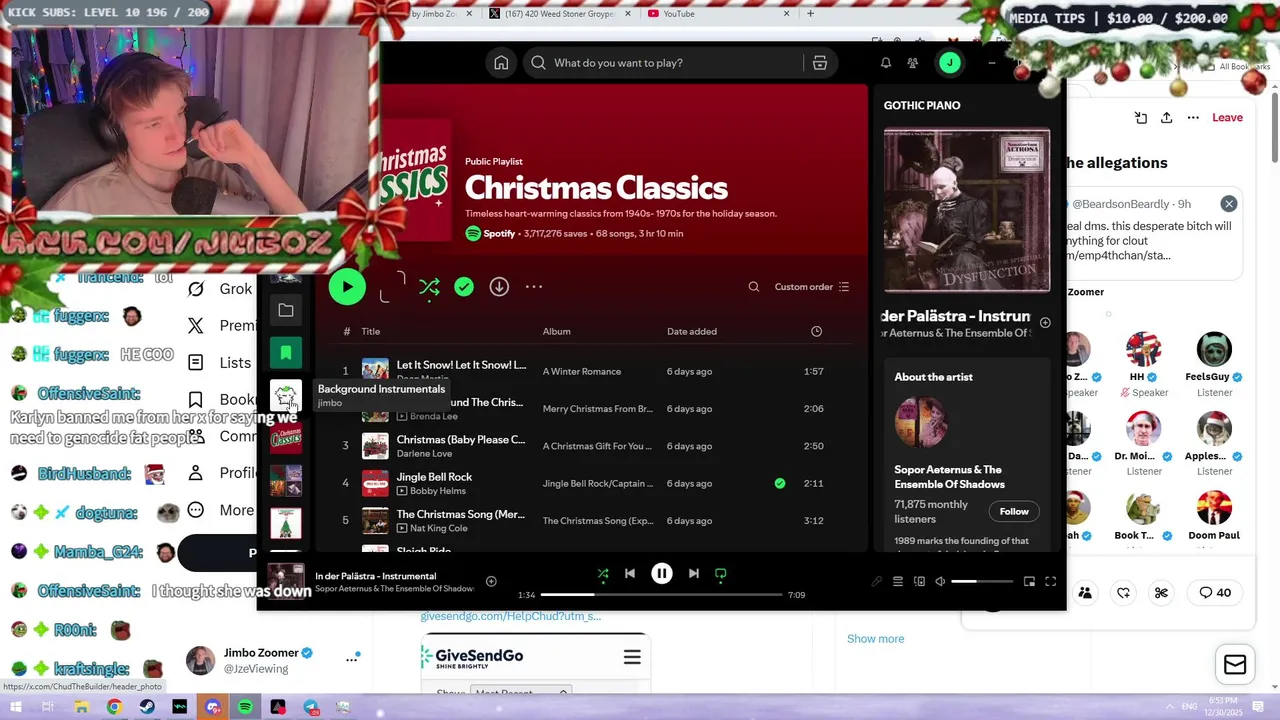Dismiss the BeardsonBeardly quoted post
This screenshot has height=720, width=1280.
click(1229, 203)
